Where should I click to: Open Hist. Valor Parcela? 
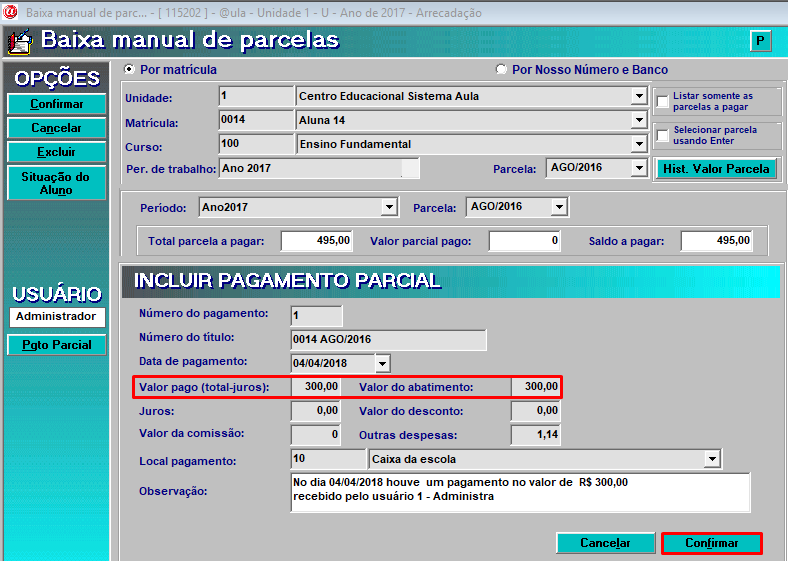[716, 169]
